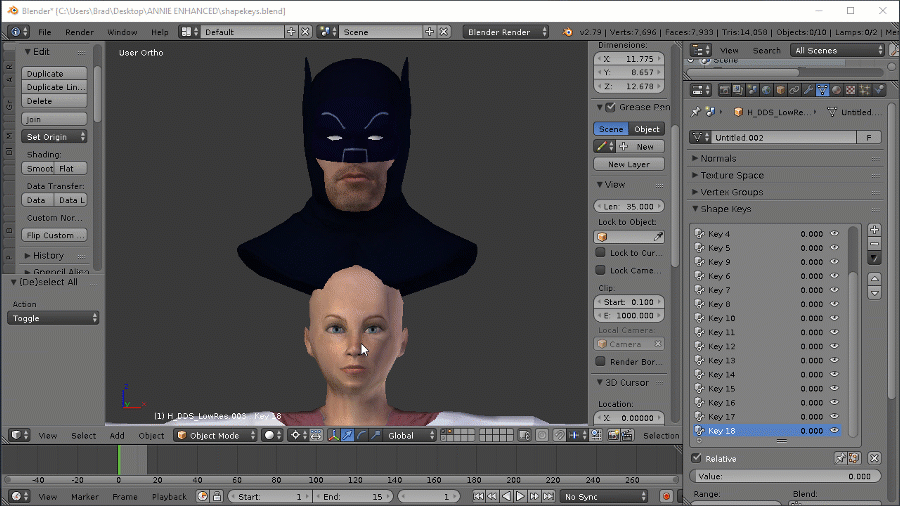
Task: Enable the Render Border checkbox
Action: point(600,361)
